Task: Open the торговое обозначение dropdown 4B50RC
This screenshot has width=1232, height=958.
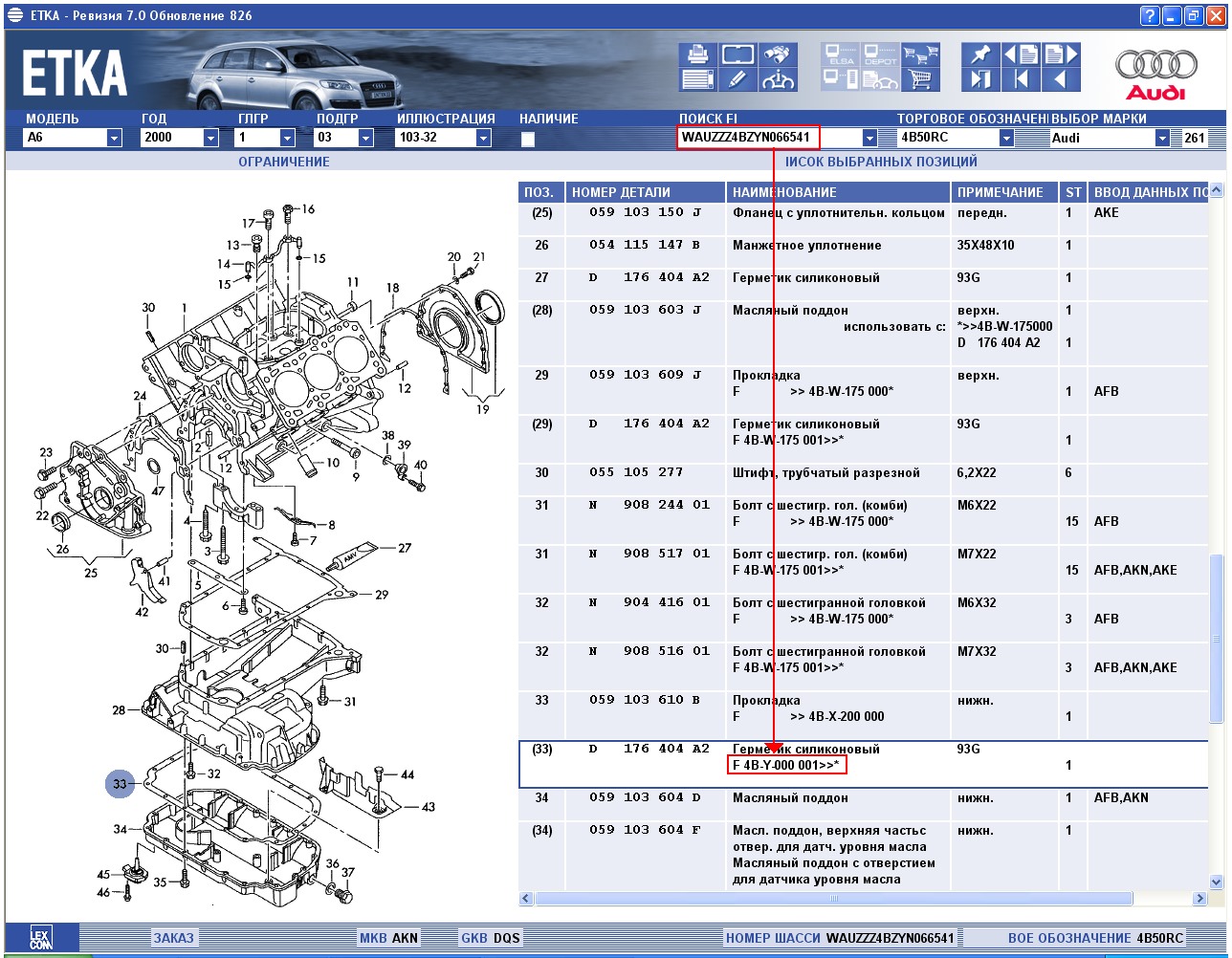Action: (x=957, y=138)
